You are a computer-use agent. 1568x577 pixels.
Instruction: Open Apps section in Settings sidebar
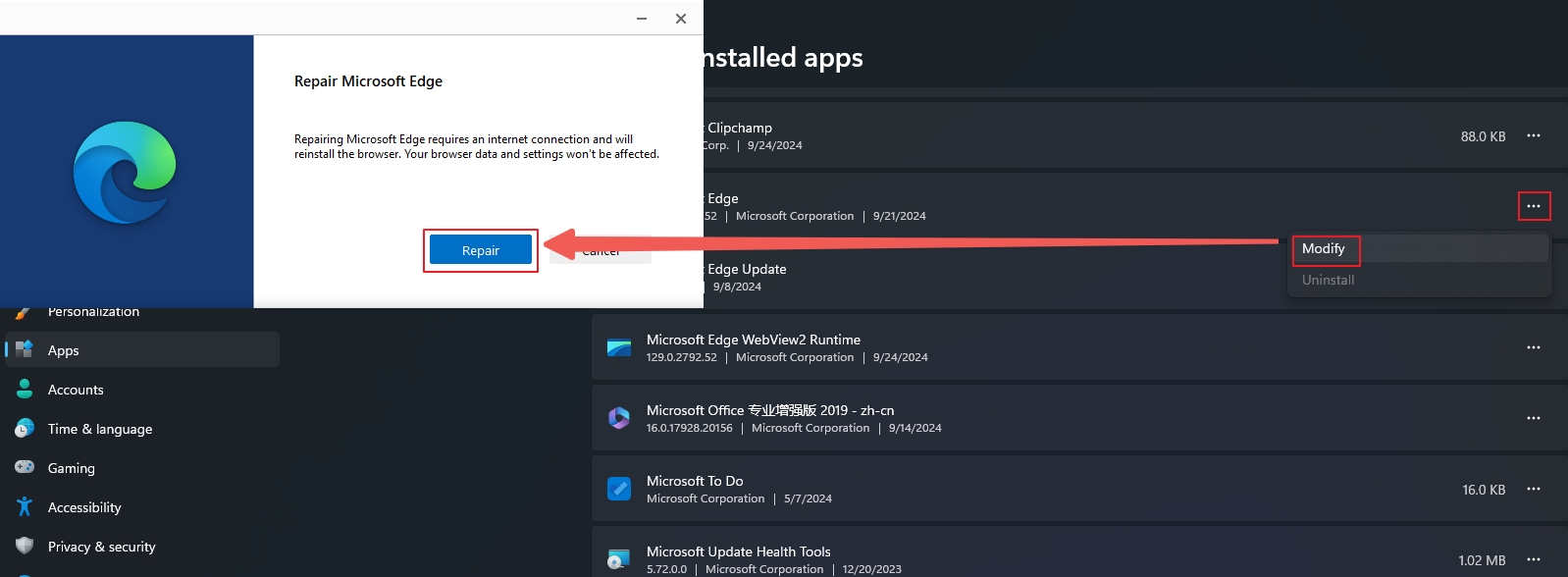(142, 350)
